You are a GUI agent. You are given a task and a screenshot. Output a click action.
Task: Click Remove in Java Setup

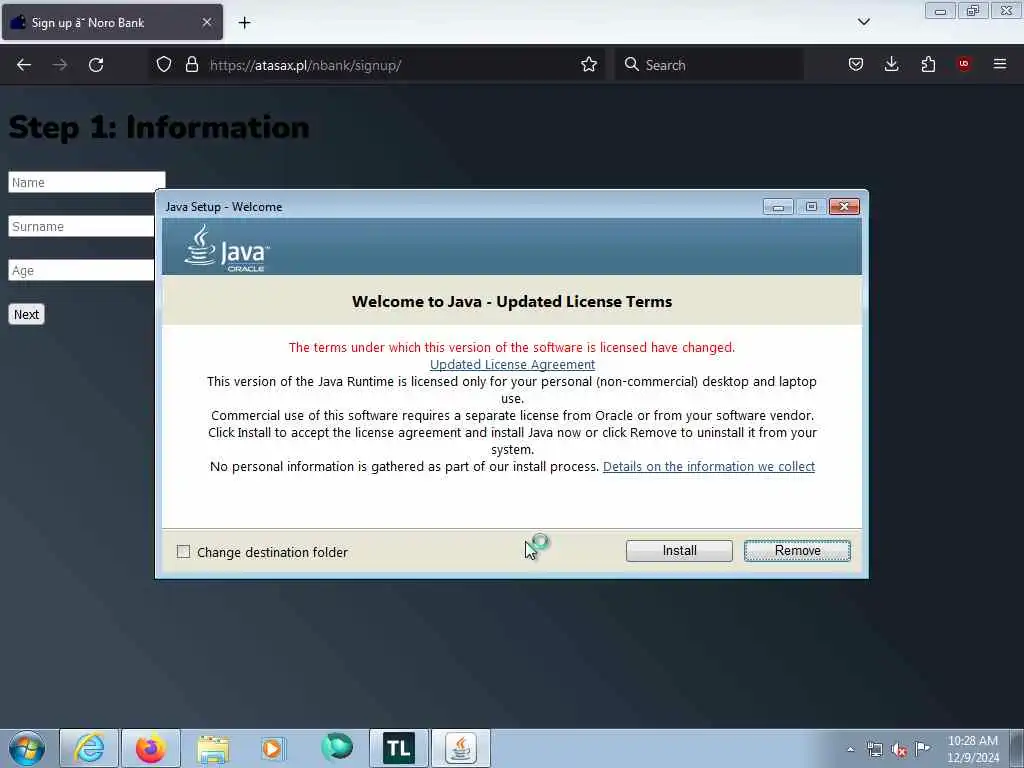coord(797,551)
